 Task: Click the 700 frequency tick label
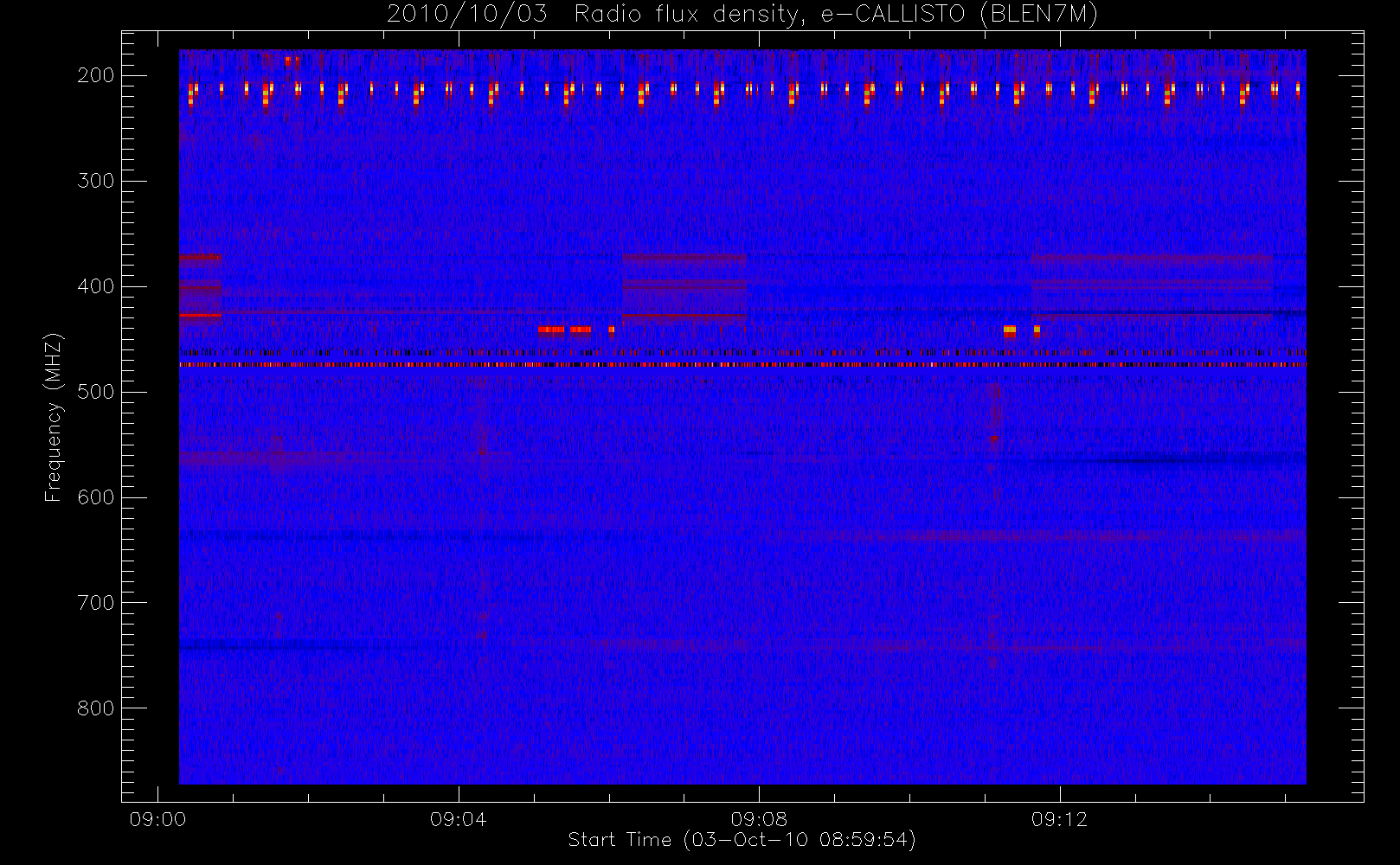[96, 603]
